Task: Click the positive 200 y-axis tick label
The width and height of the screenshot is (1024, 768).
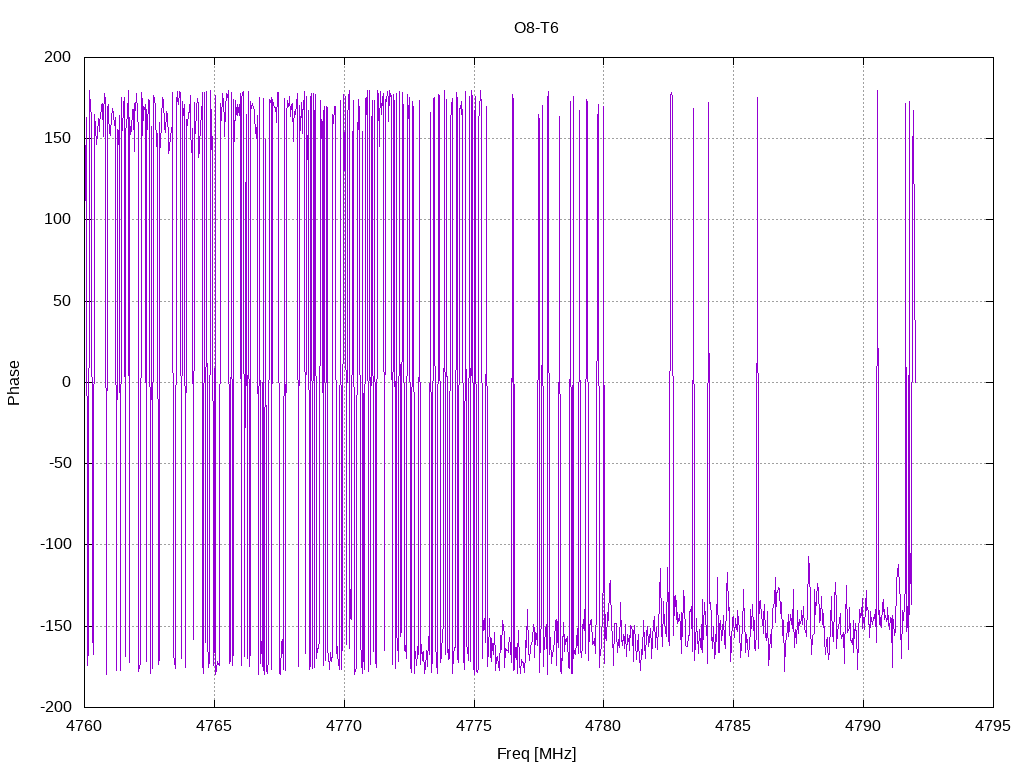Action: 57,57
